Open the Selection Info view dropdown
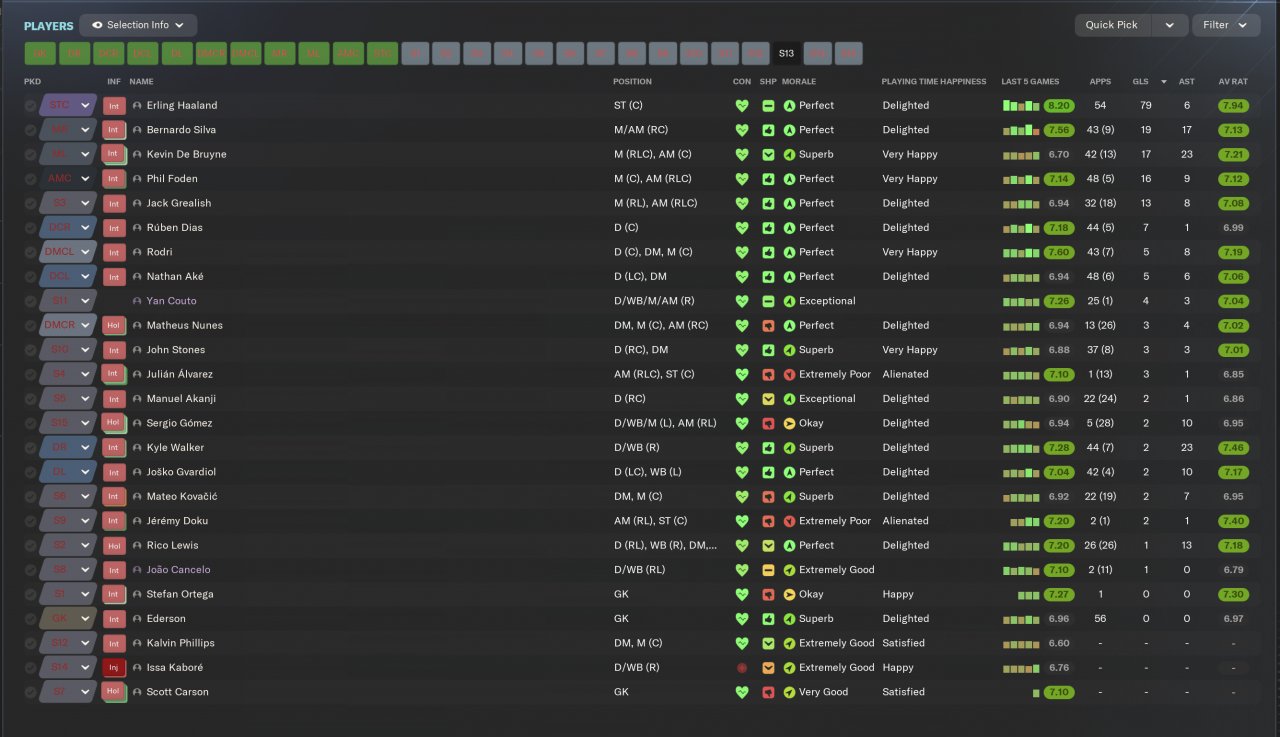This screenshot has width=1280, height=737. pos(138,25)
